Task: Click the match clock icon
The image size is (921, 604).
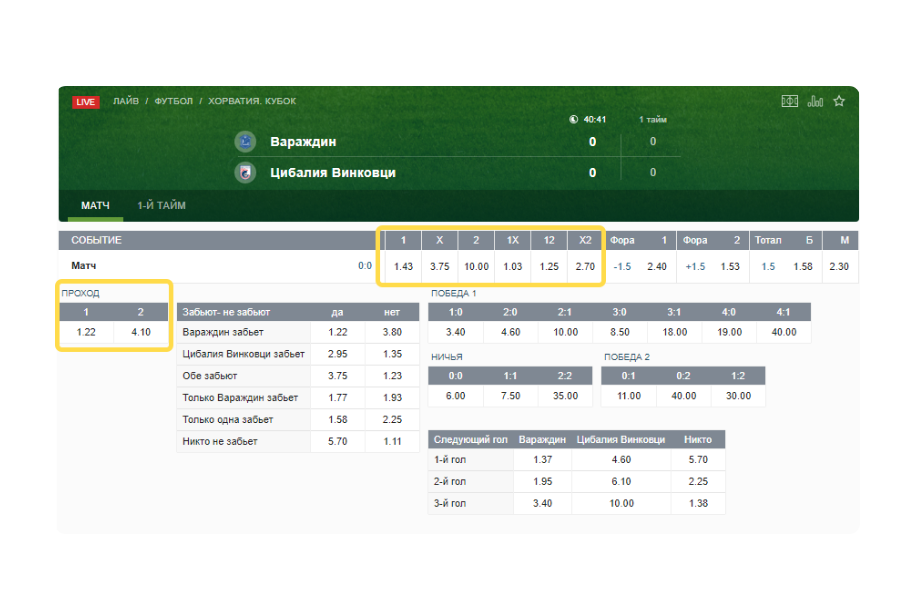Action: 573,119
